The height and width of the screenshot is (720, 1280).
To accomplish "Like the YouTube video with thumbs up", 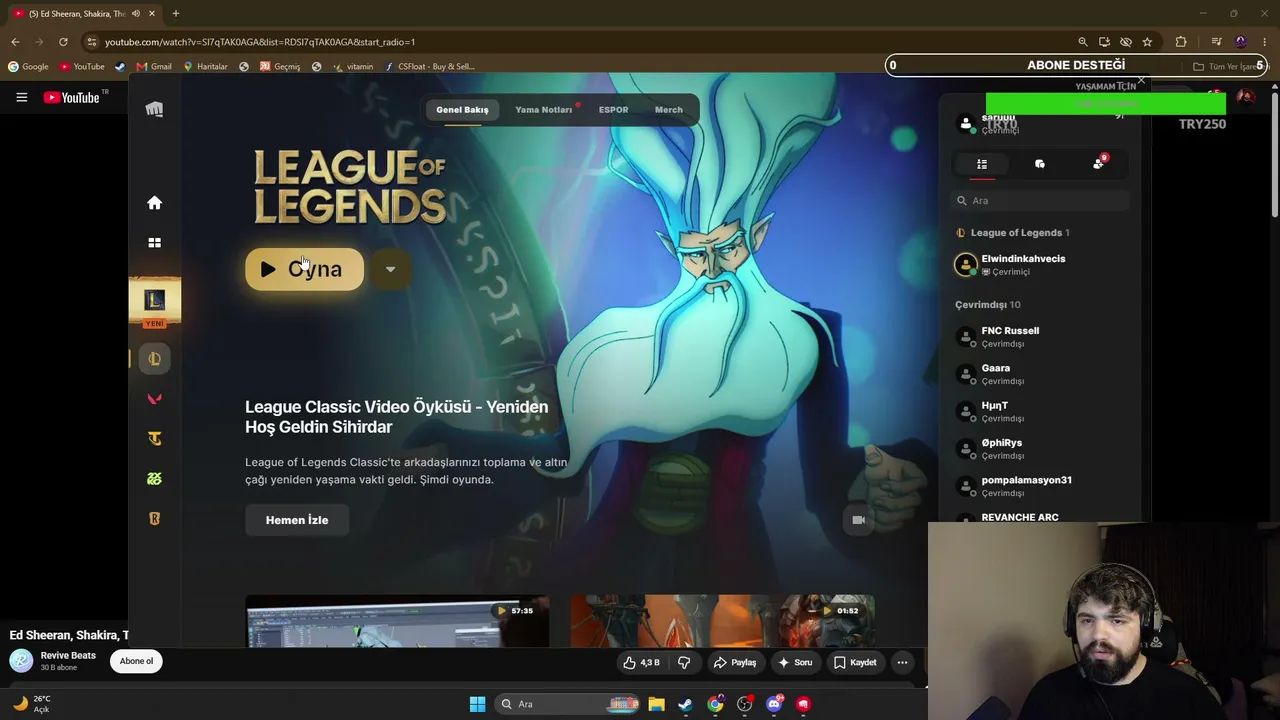I will point(641,662).
